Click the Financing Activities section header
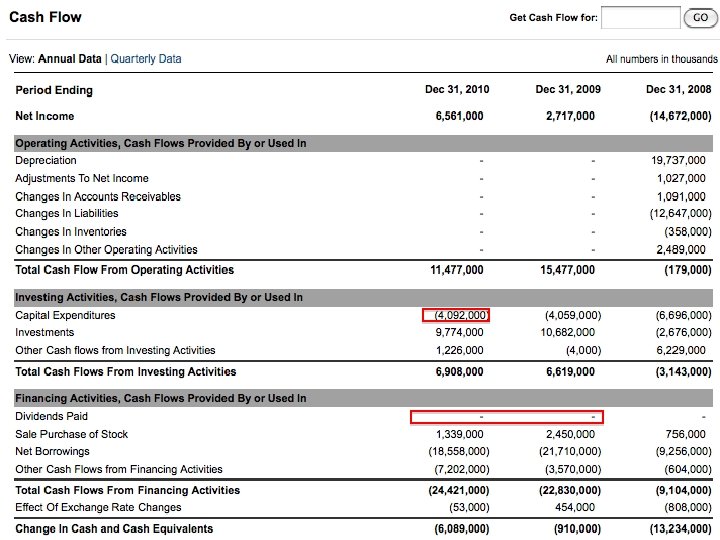The image size is (720, 540). tap(363, 398)
